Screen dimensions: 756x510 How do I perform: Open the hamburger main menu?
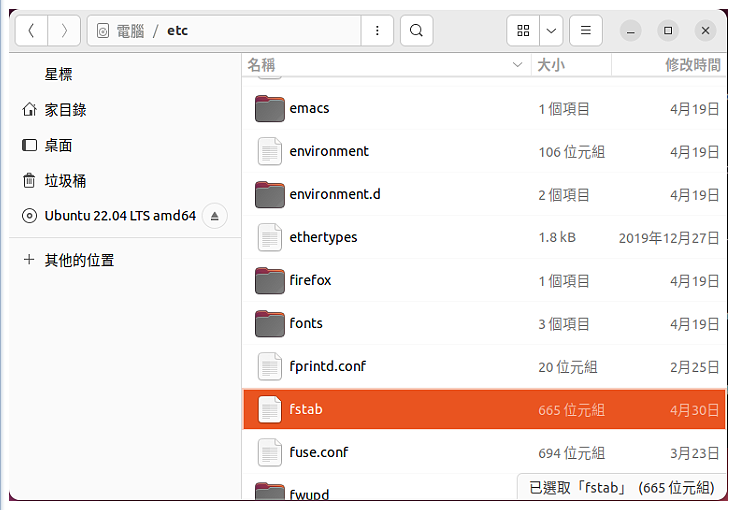(x=585, y=31)
